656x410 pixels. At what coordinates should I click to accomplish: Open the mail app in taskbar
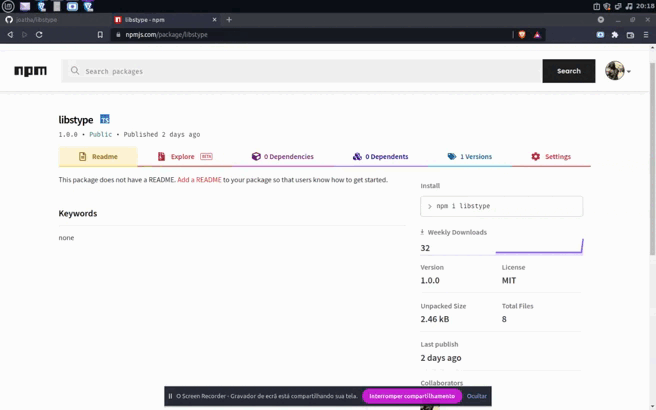[25, 6]
